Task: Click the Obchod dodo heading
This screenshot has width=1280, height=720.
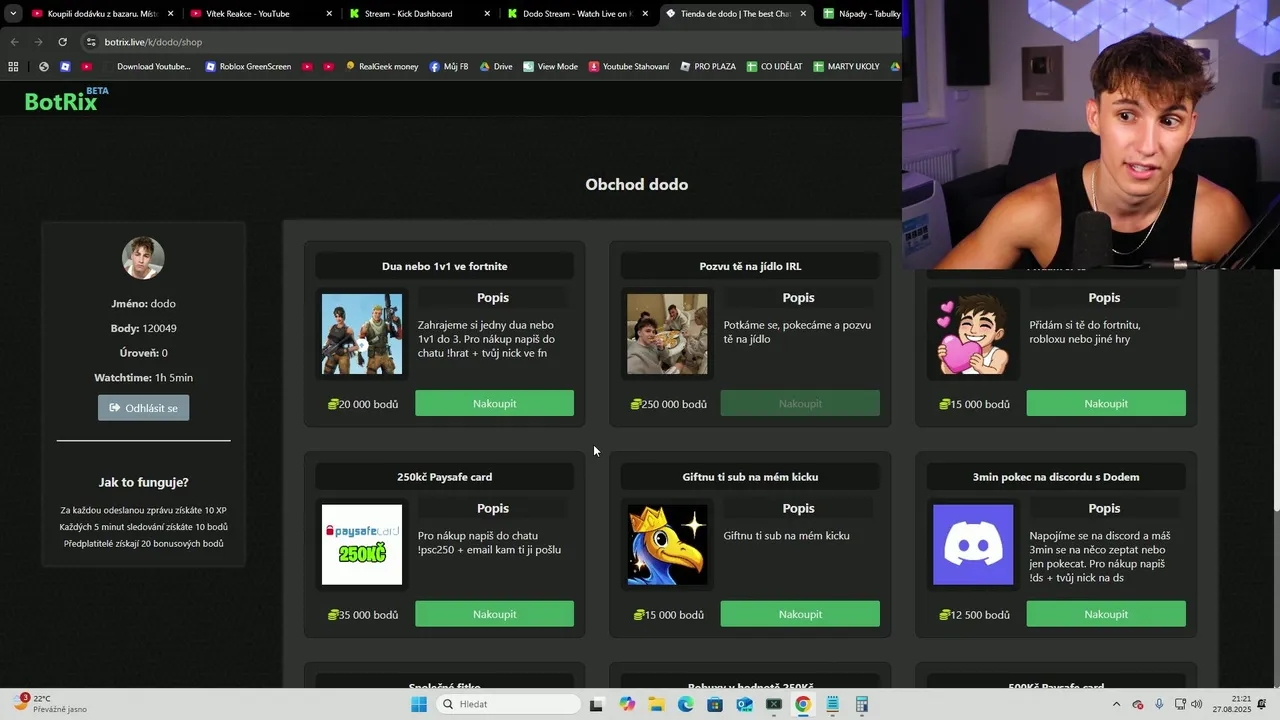Action: click(x=636, y=184)
